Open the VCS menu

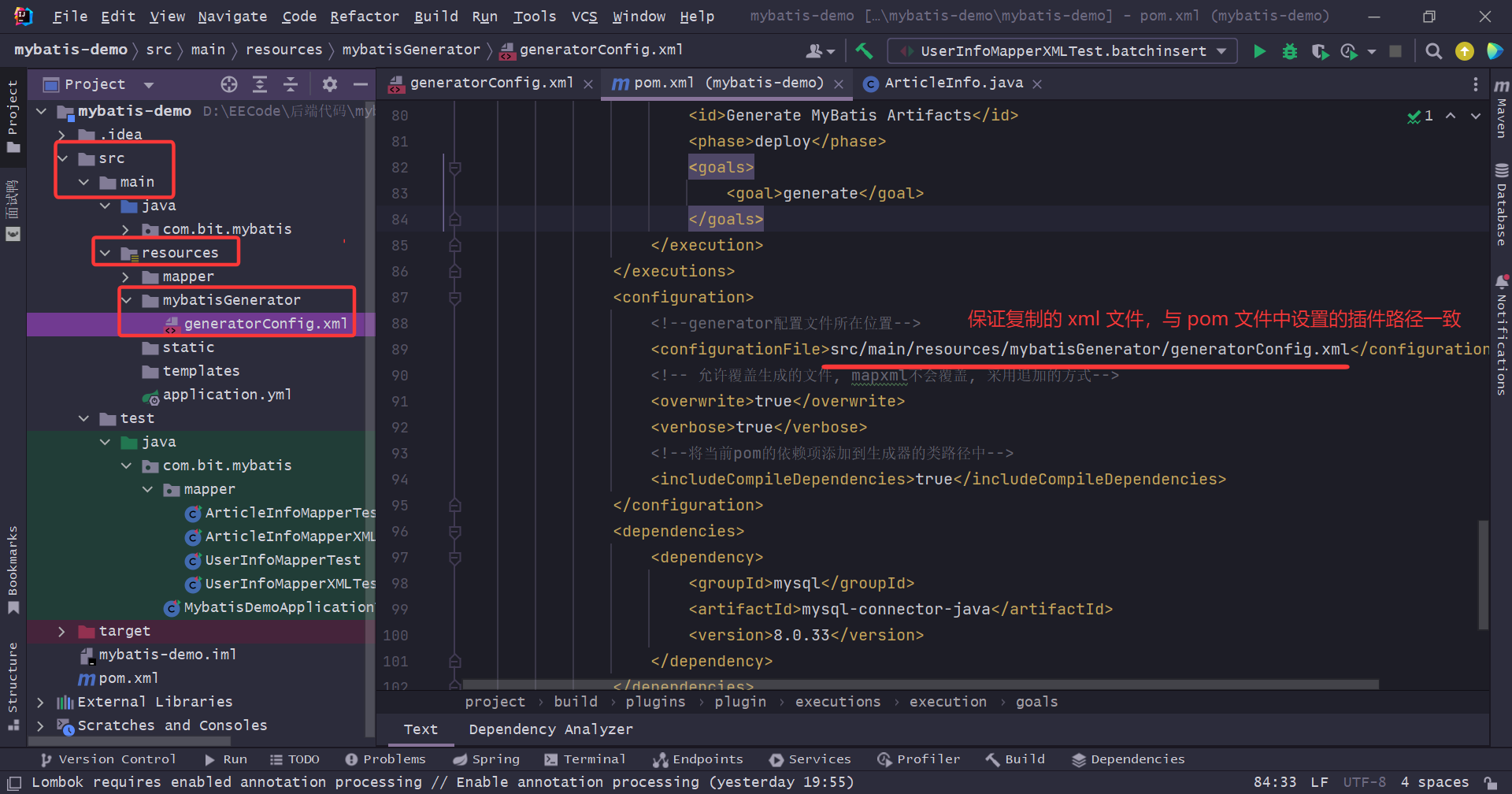tap(584, 17)
